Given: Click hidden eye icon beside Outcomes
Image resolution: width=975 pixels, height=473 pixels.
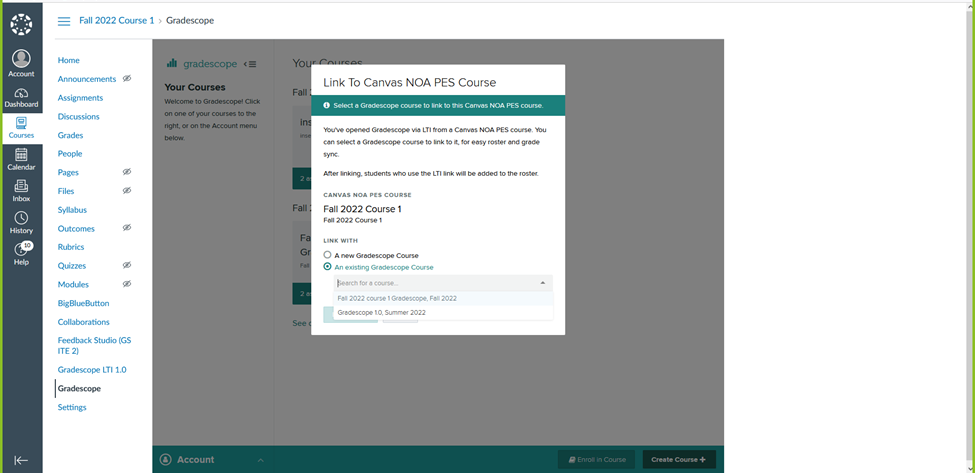Looking at the screenshot, I should click(127, 227).
